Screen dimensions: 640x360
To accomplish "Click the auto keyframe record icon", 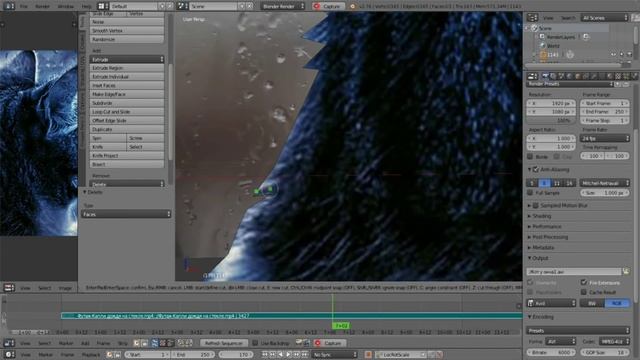I will [x=368, y=355].
